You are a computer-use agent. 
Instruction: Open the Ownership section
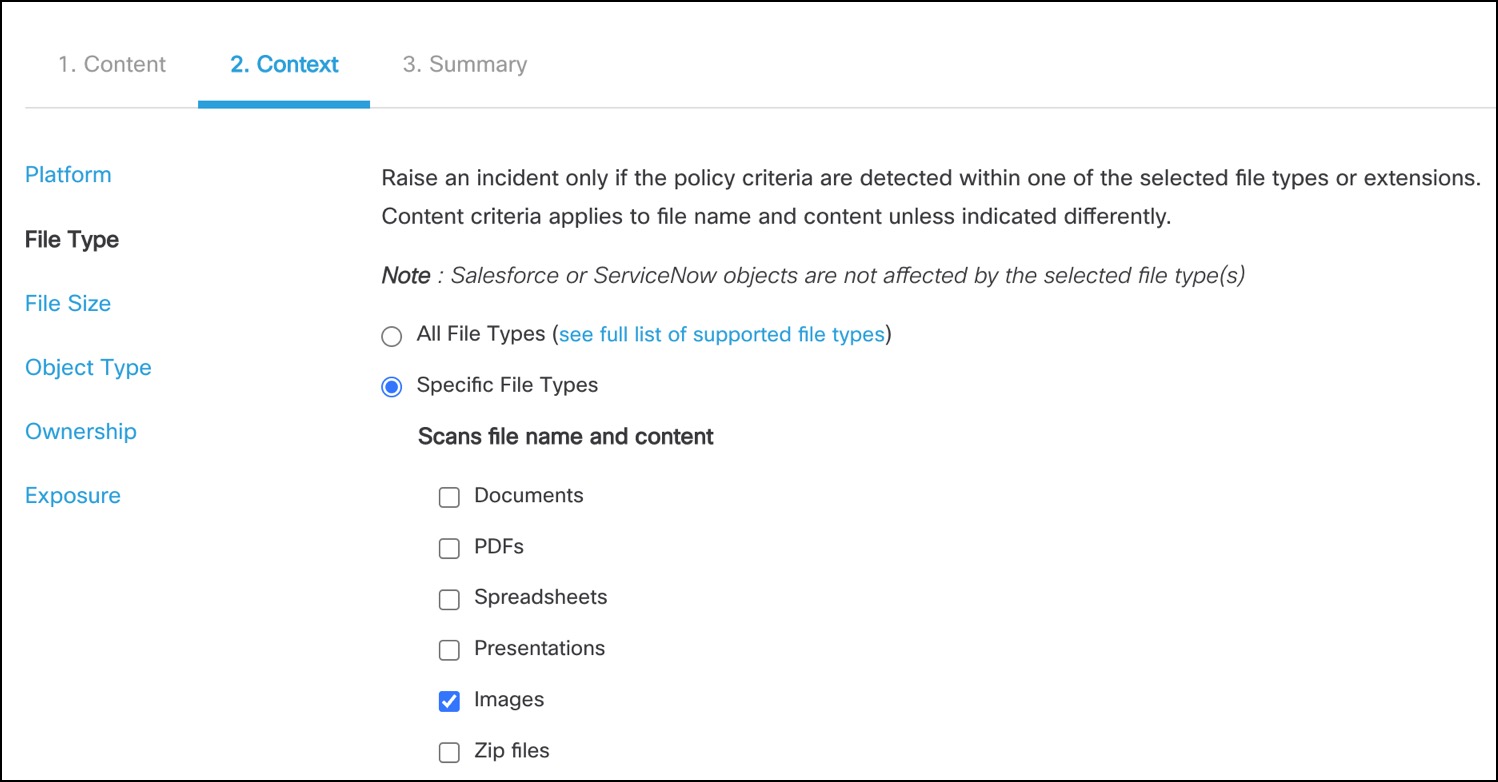click(81, 432)
